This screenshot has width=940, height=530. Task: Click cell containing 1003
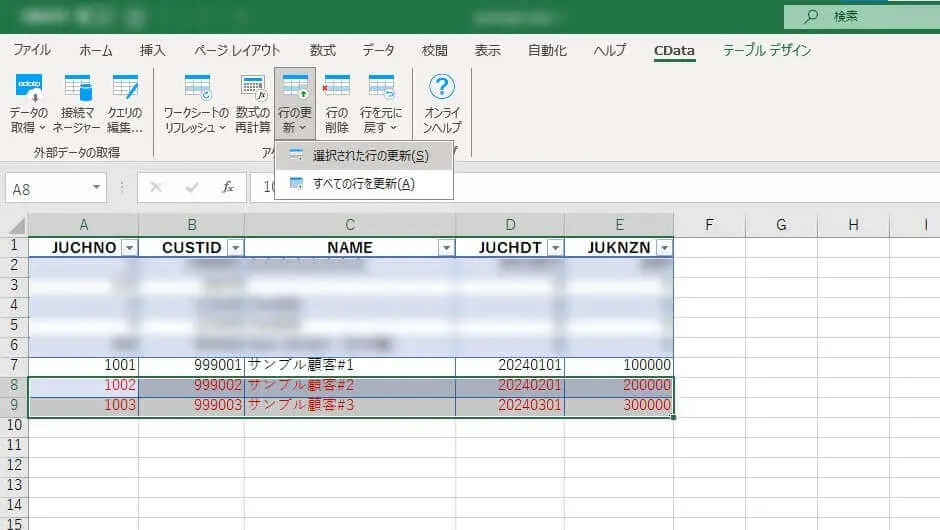pos(83,405)
